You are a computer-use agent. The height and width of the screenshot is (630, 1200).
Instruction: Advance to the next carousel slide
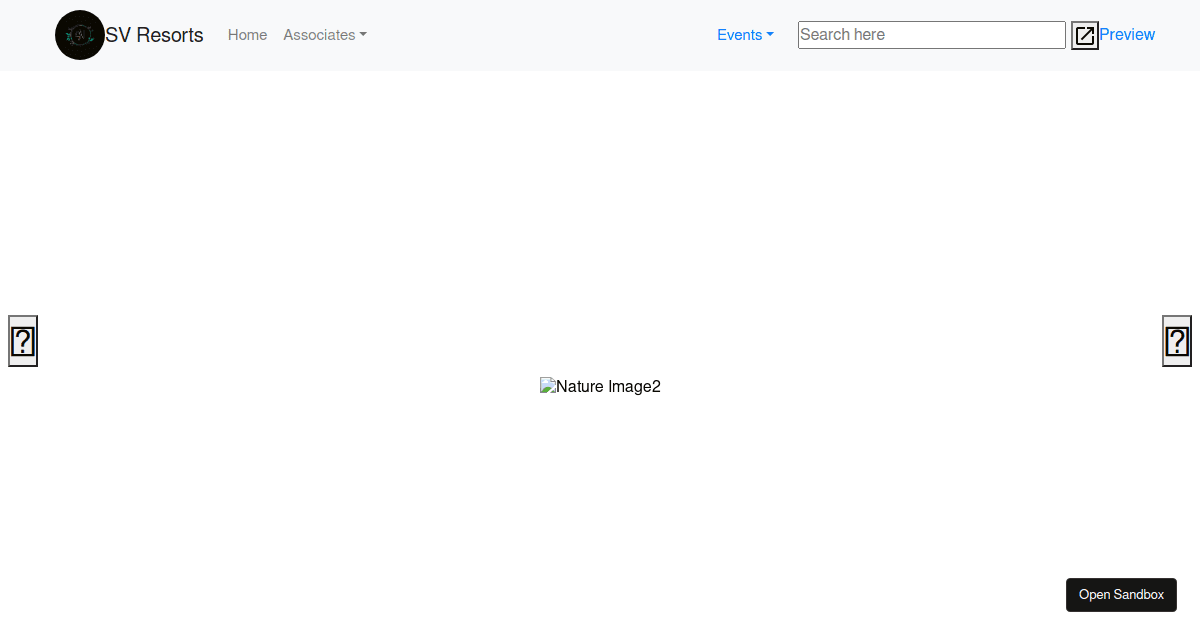tap(1177, 341)
